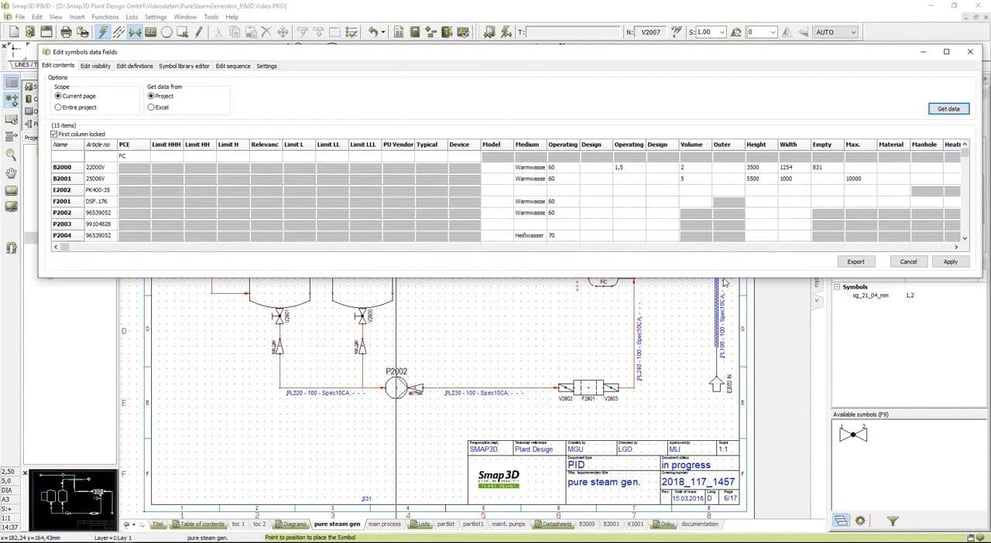Click the mirror horizontally icon

coord(787,32)
